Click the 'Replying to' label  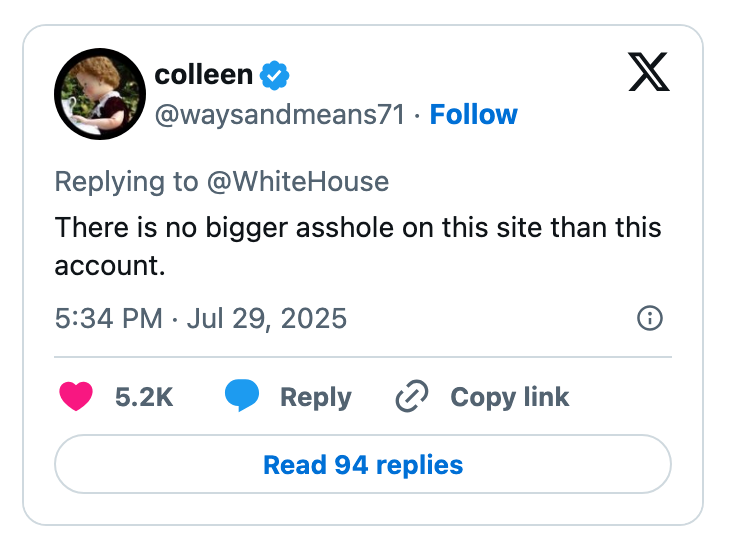tap(127, 181)
